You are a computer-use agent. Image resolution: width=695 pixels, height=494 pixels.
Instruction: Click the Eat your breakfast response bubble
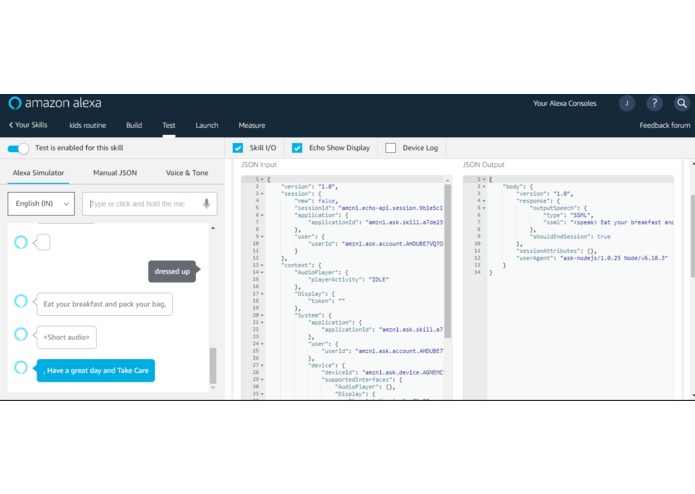105,304
